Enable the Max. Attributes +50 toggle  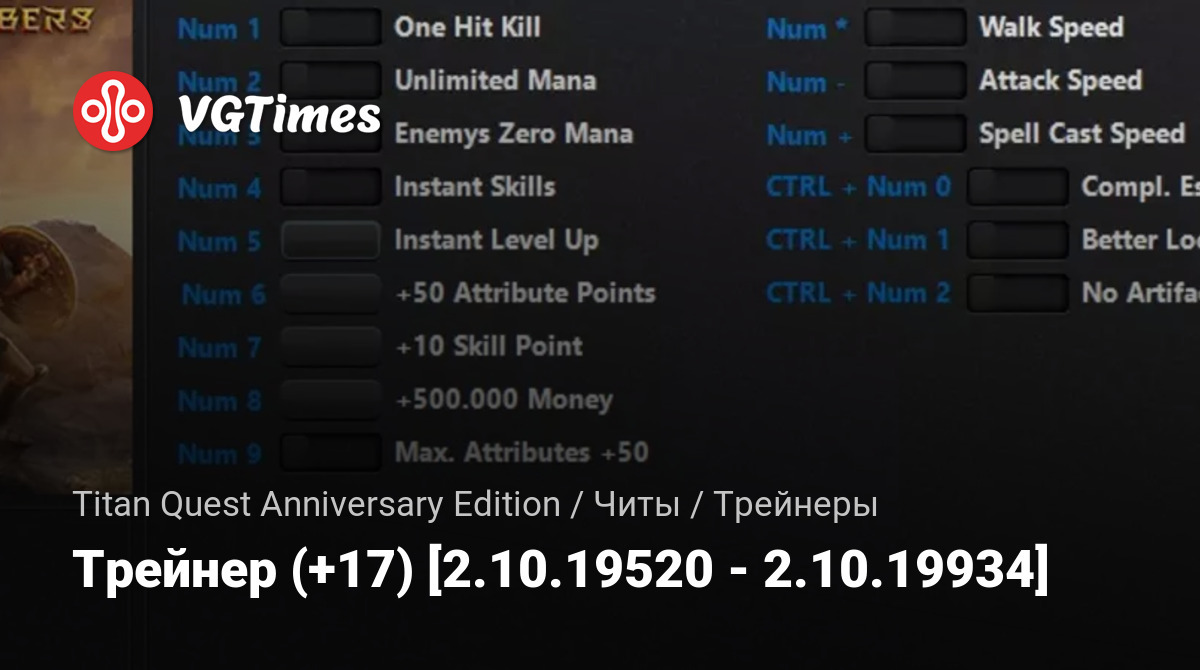point(330,453)
